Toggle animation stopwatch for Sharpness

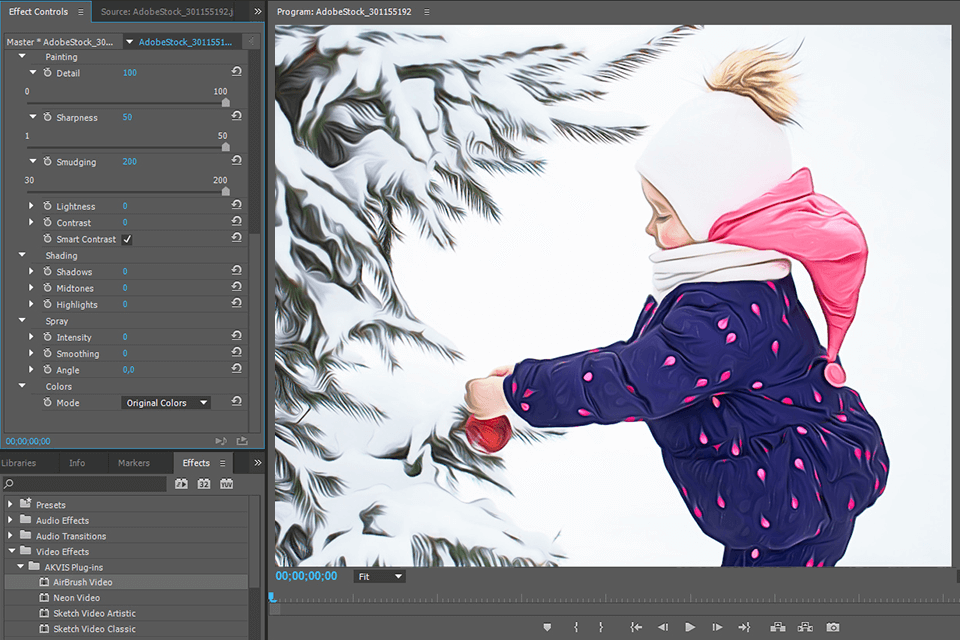tap(47, 117)
